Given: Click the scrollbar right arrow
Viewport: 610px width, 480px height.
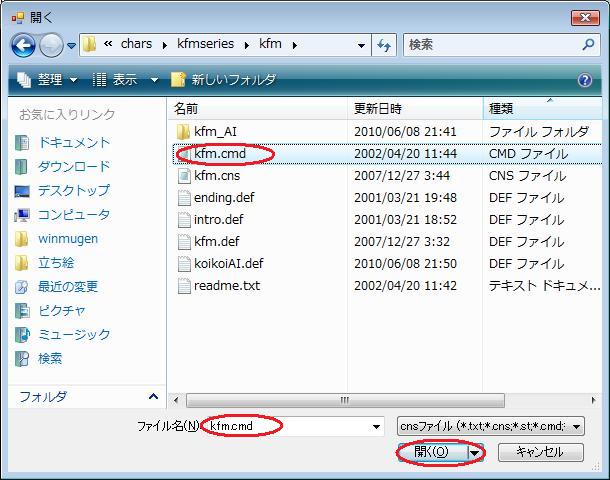Looking at the screenshot, I should 593,400.
